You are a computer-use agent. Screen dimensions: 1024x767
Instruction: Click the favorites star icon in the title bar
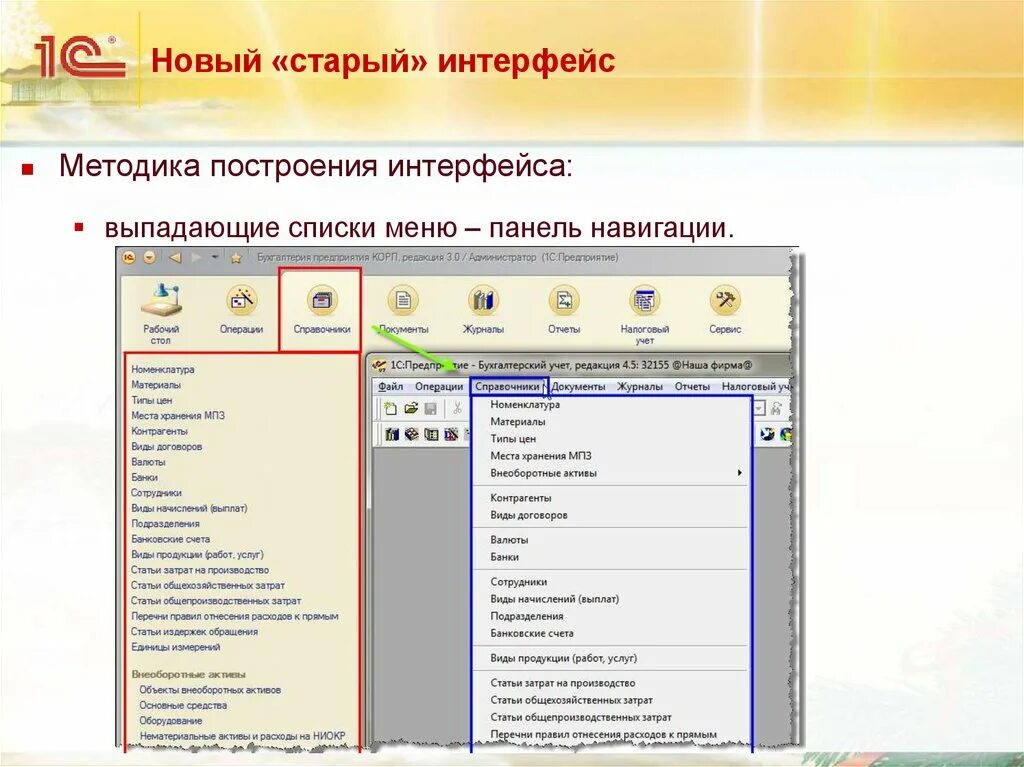click(235, 257)
